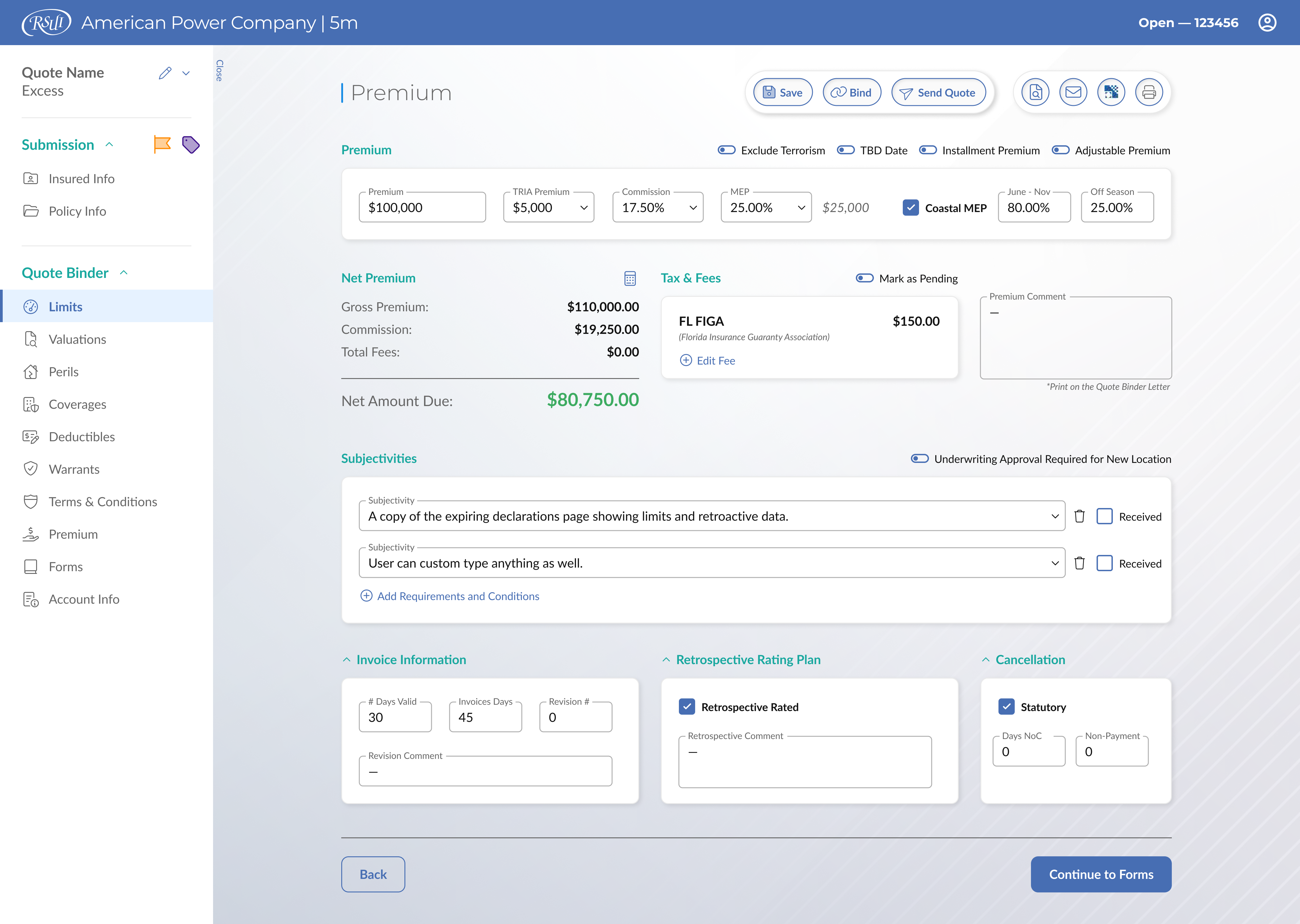
Task: Toggle TBD Date switch
Action: coord(845,150)
